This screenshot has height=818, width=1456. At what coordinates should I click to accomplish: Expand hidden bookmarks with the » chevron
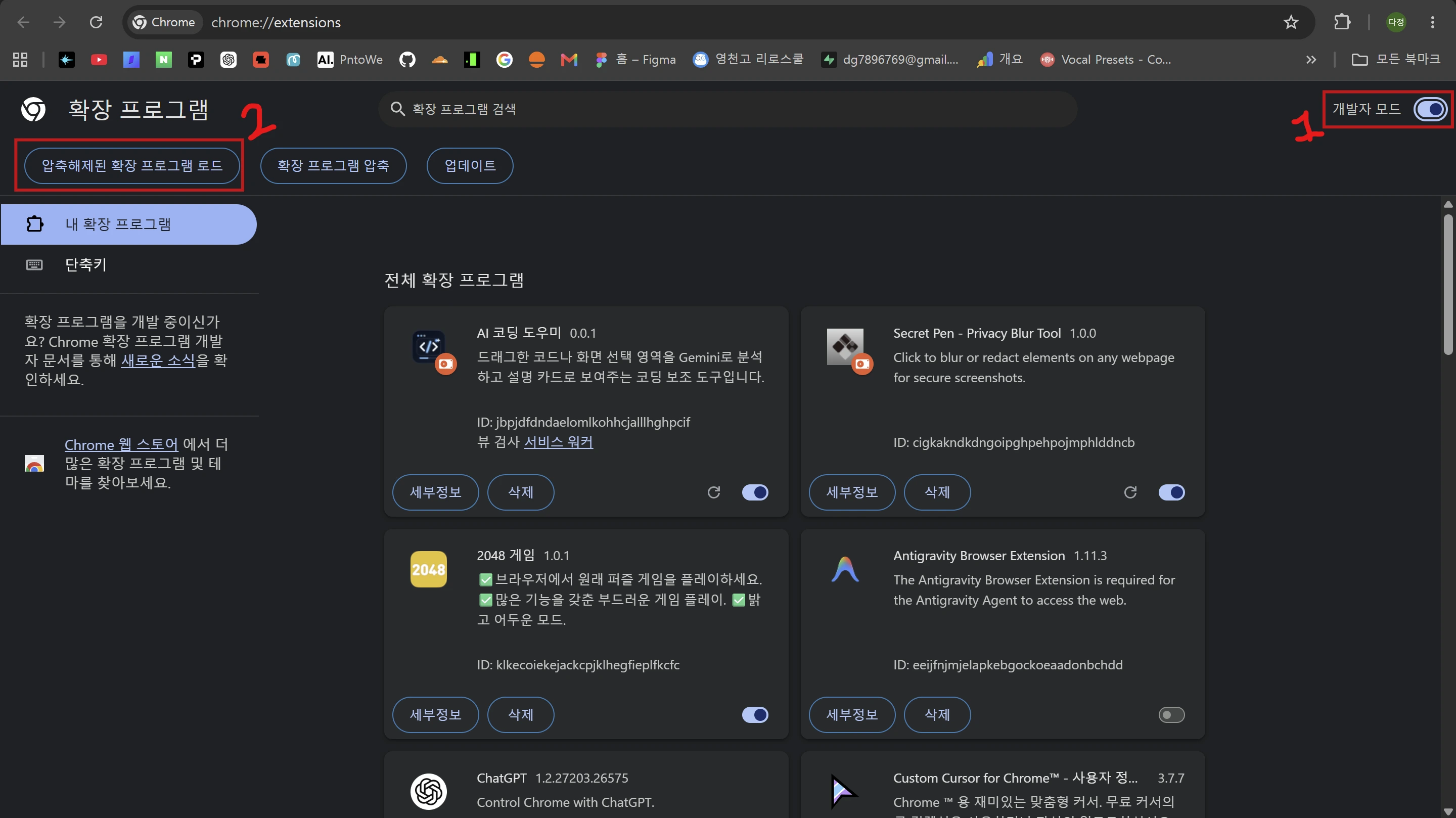[x=1311, y=59]
